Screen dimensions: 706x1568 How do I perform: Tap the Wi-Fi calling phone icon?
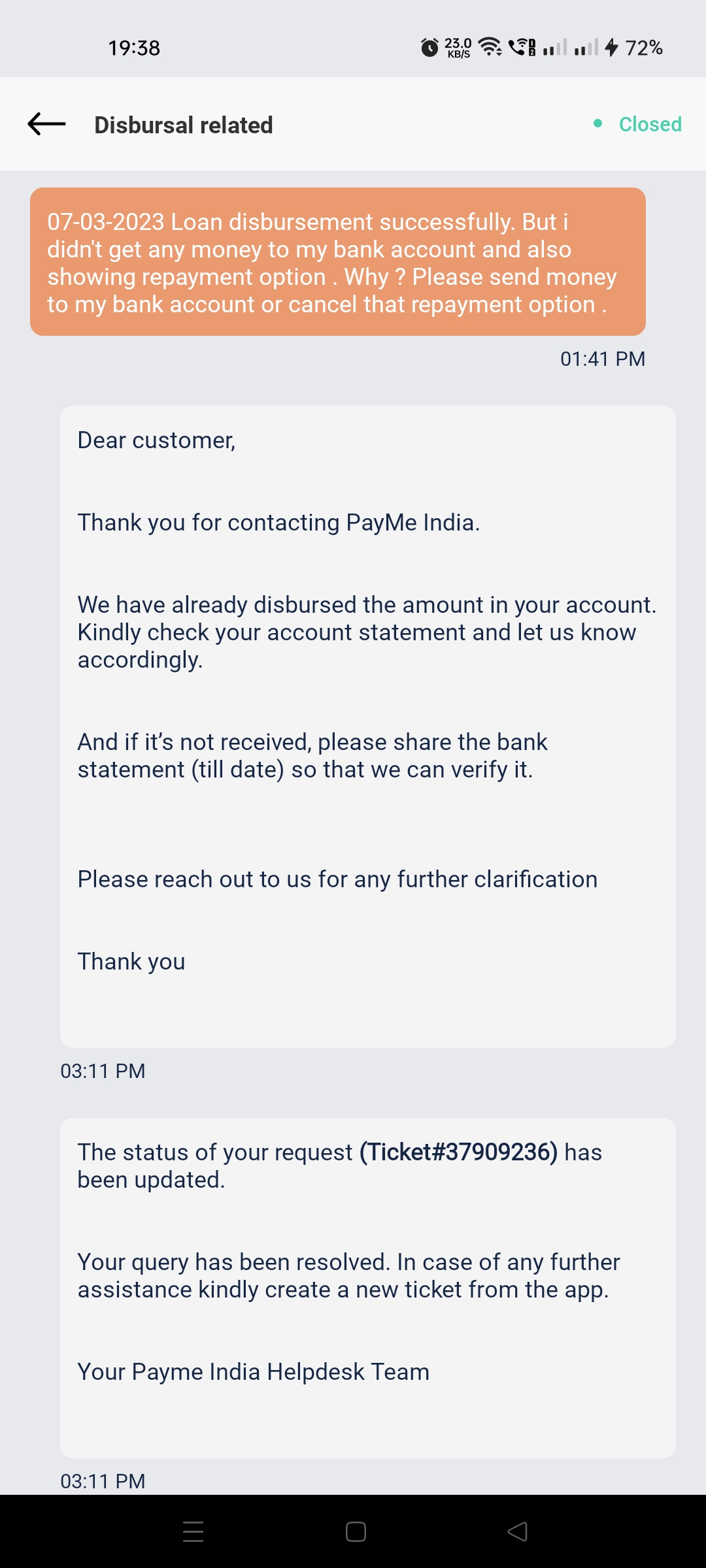tap(522, 47)
